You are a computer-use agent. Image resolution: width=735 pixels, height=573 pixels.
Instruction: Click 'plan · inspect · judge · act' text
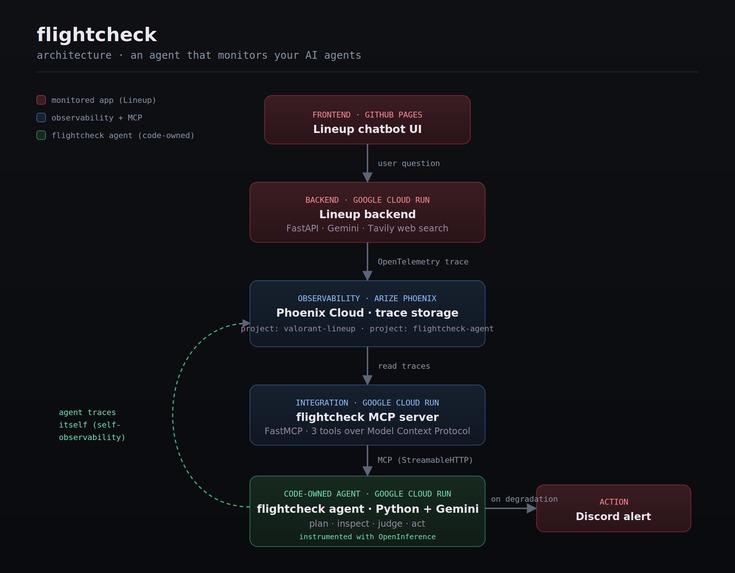[368, 523]
